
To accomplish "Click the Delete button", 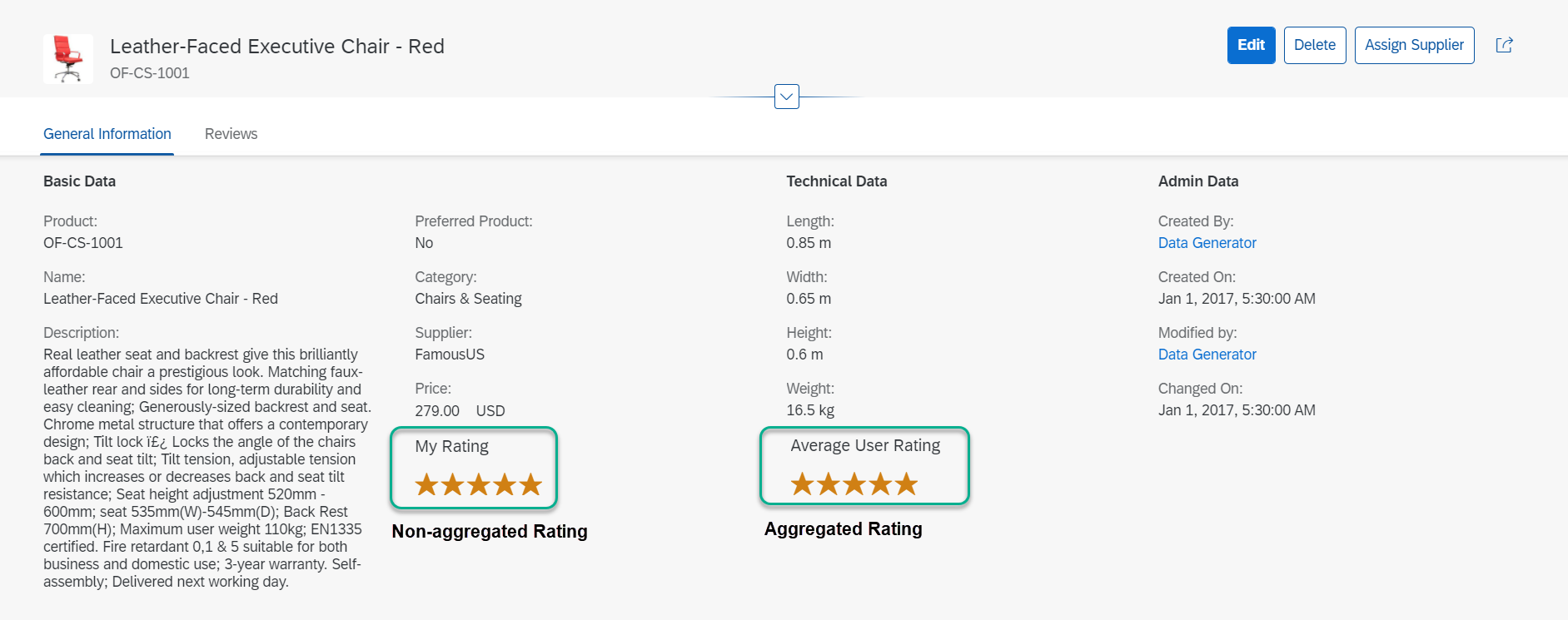I will click(1314, 45).
